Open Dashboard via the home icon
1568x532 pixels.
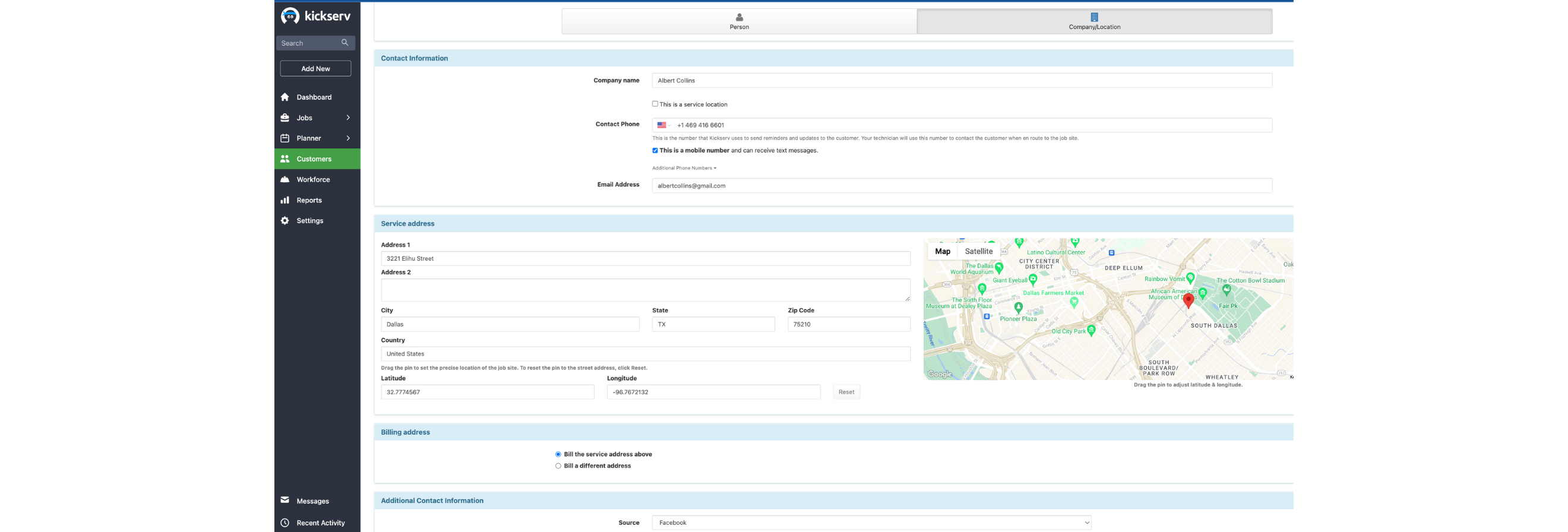285,97
